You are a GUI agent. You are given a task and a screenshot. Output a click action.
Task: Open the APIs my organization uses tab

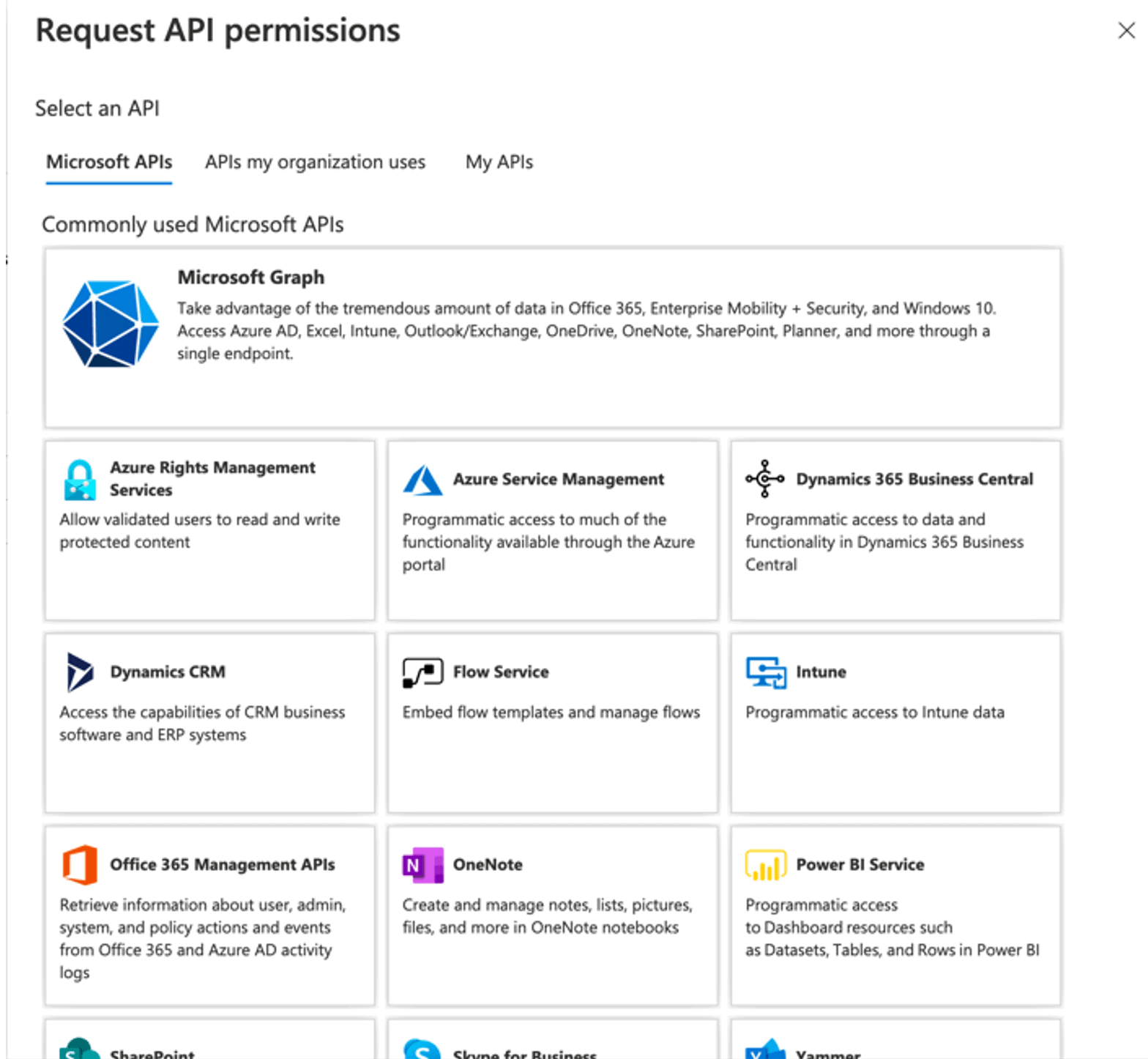point(315,162)
